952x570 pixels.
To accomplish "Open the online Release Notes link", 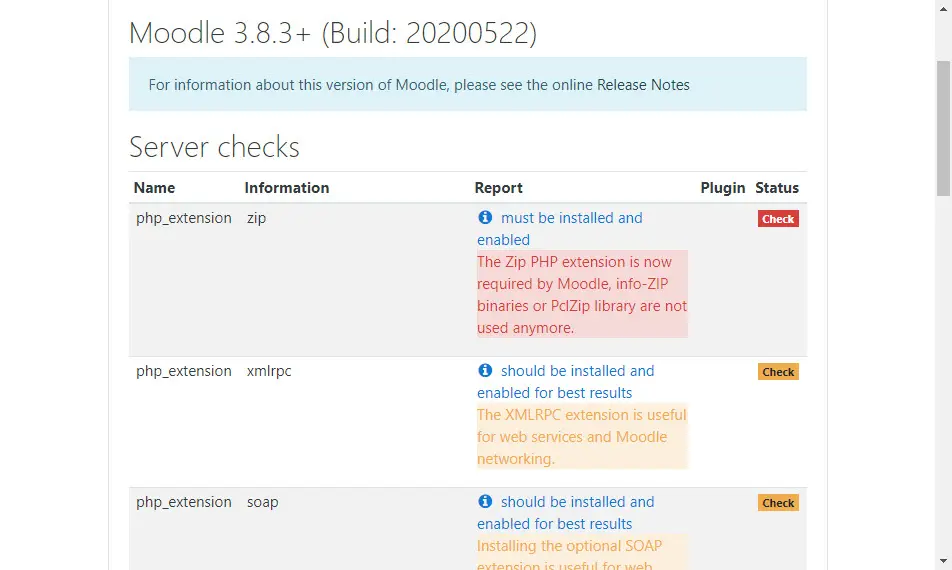I will (x=643, y=85).
